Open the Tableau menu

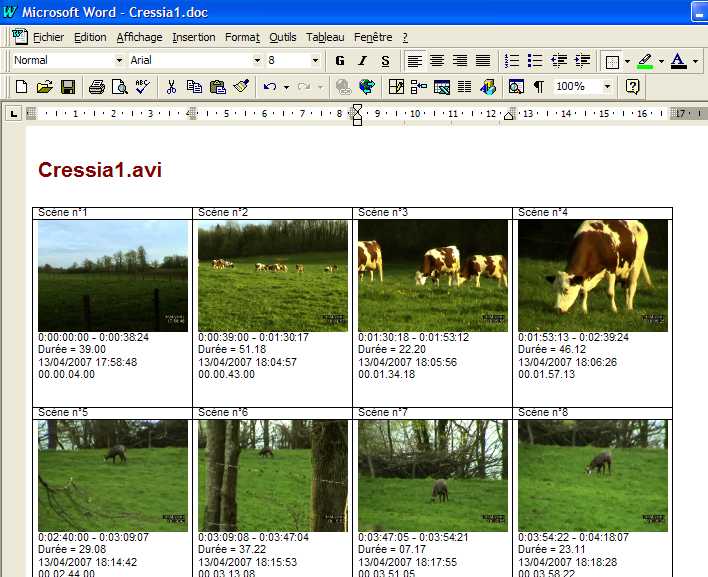[x=325, y=37]
